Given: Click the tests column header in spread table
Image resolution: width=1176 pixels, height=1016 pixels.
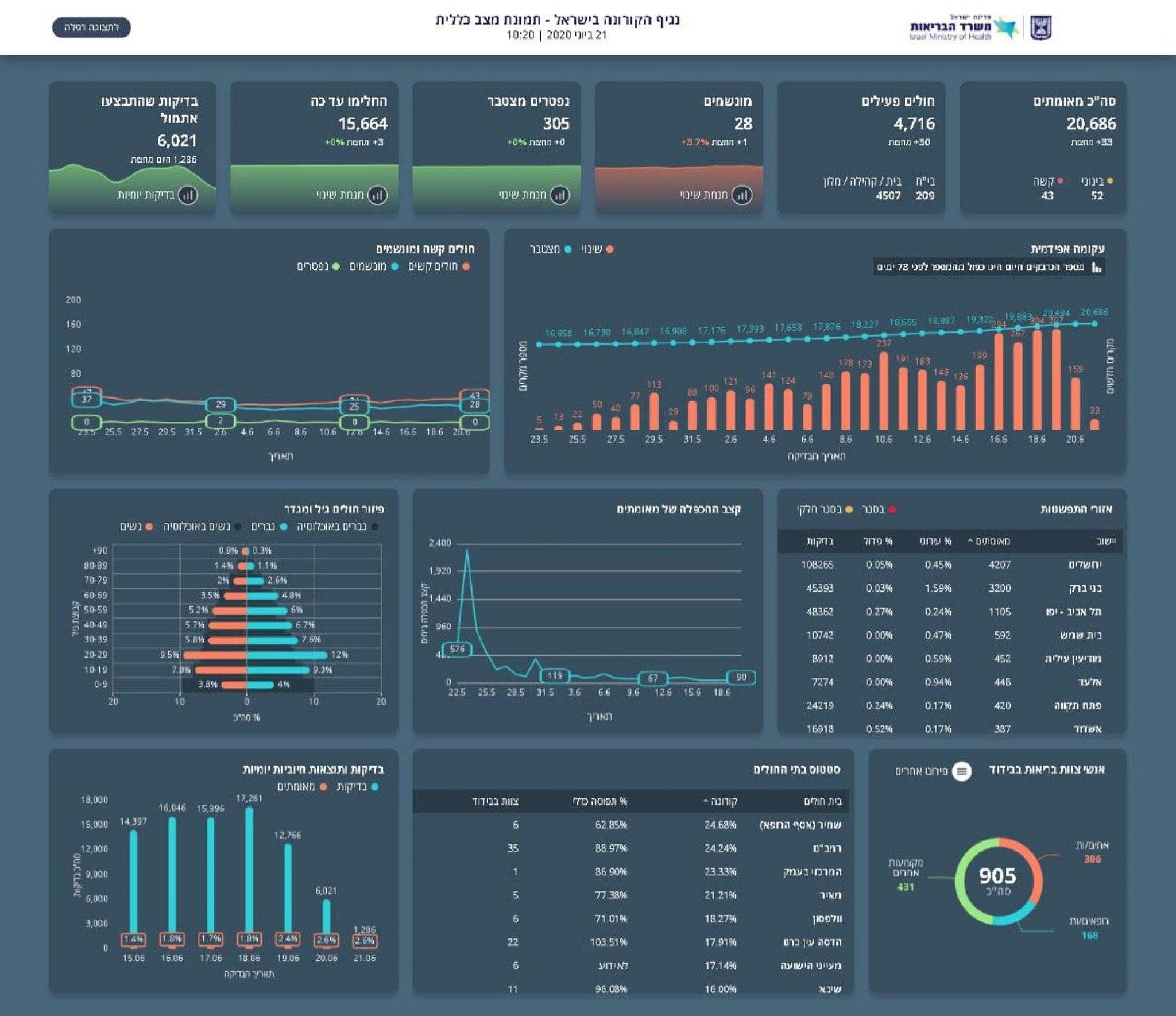Looking at the screenshot, I should pyautogui.click(x=819, y=541).
